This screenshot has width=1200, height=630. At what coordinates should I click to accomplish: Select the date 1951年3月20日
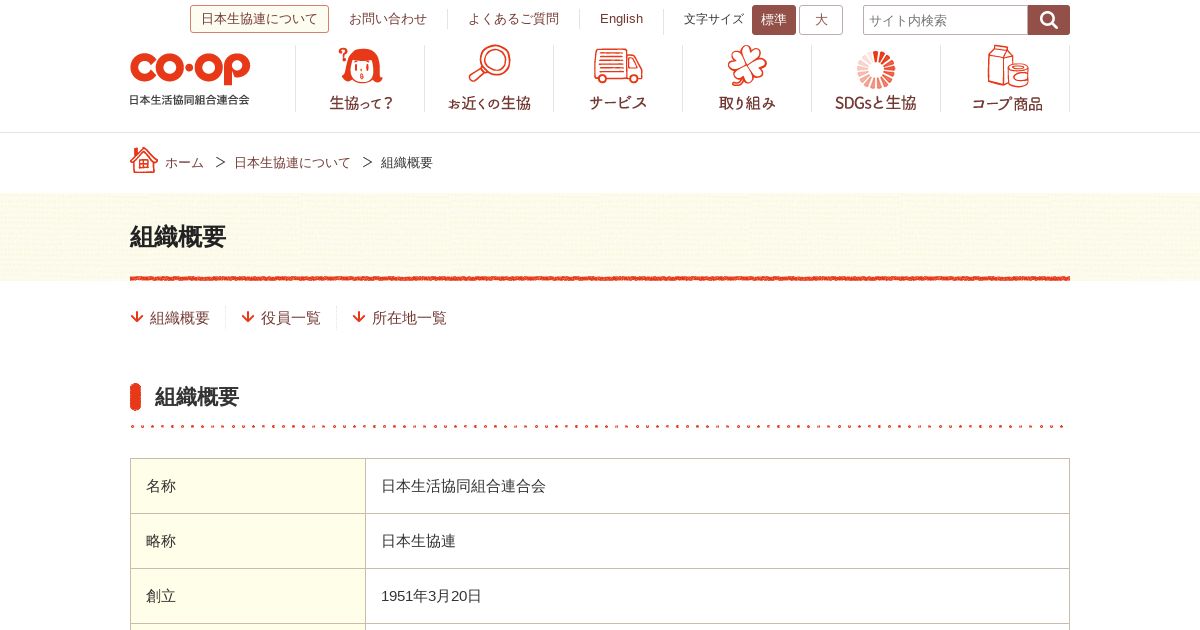coord(431,596)
